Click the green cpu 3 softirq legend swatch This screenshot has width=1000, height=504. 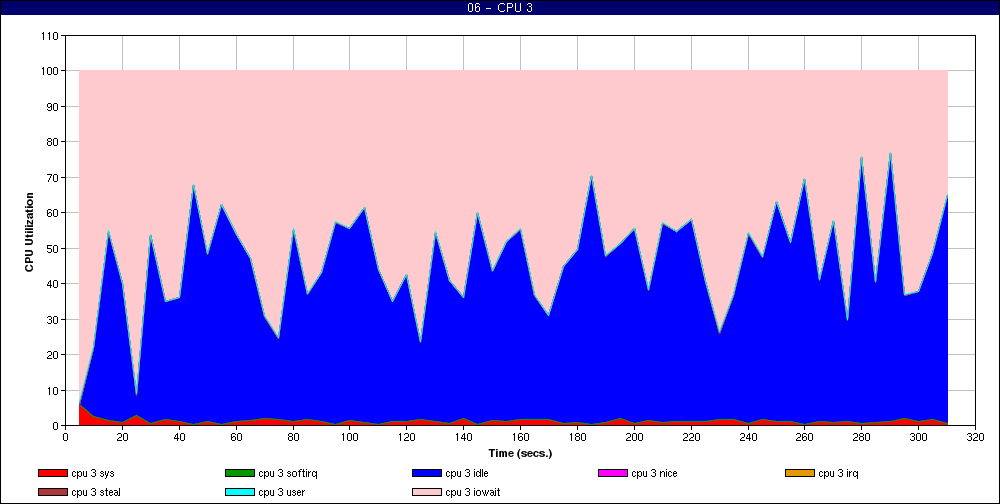coord(239,473)
